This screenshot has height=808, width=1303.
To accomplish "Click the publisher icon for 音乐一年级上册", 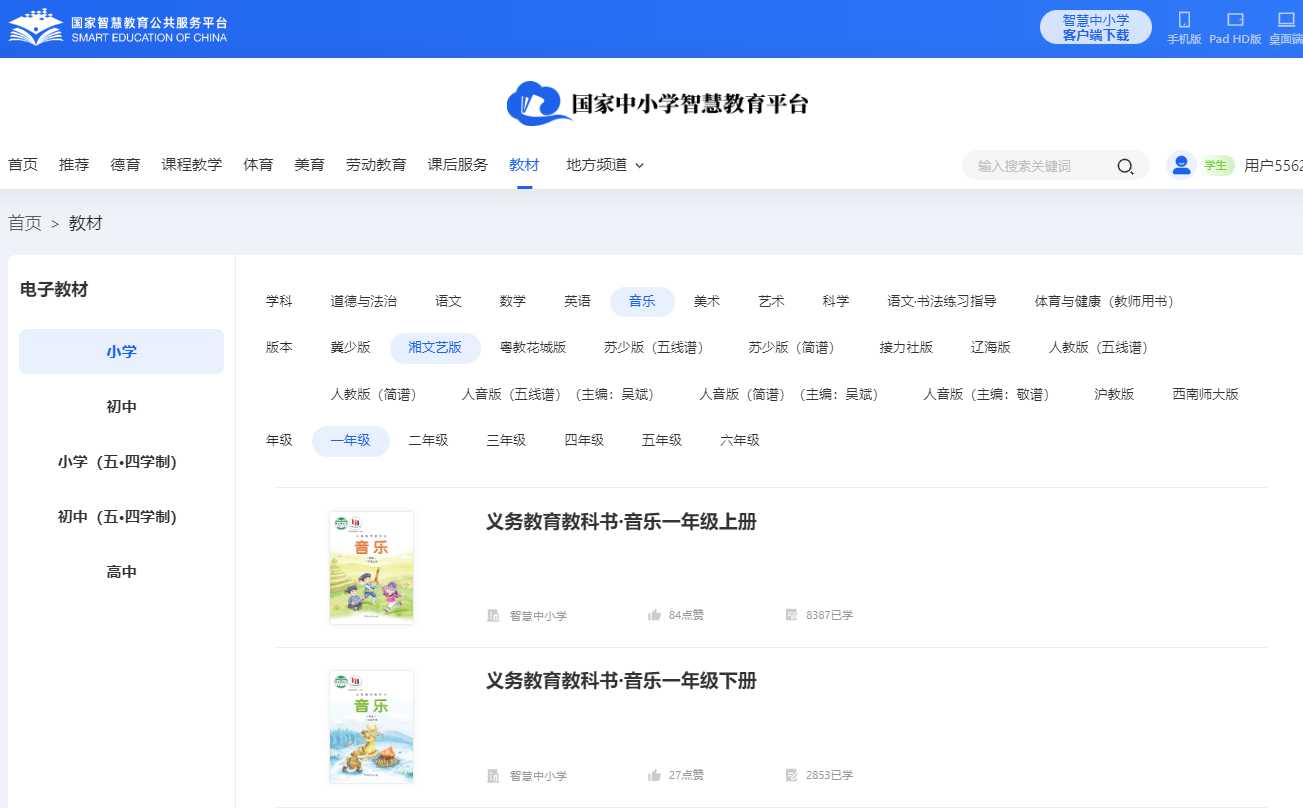I will pyautogui.click(x=493, y=615).
